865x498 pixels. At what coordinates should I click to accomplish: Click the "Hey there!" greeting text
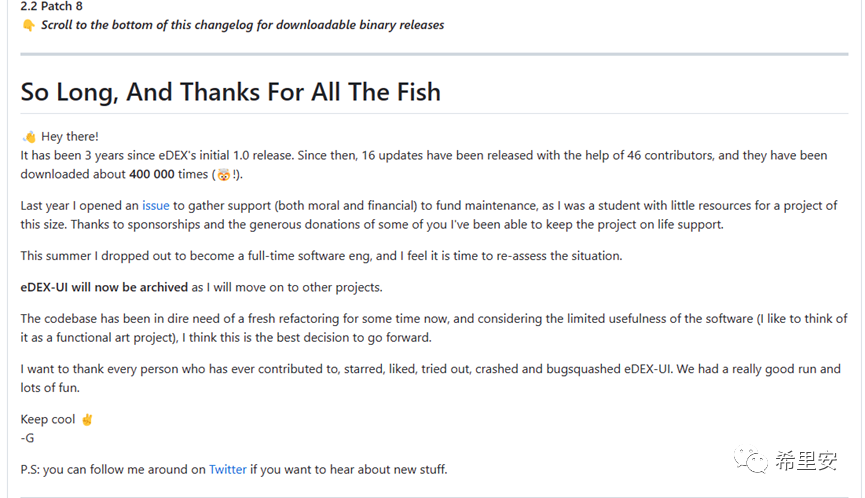tap(70, 137)
